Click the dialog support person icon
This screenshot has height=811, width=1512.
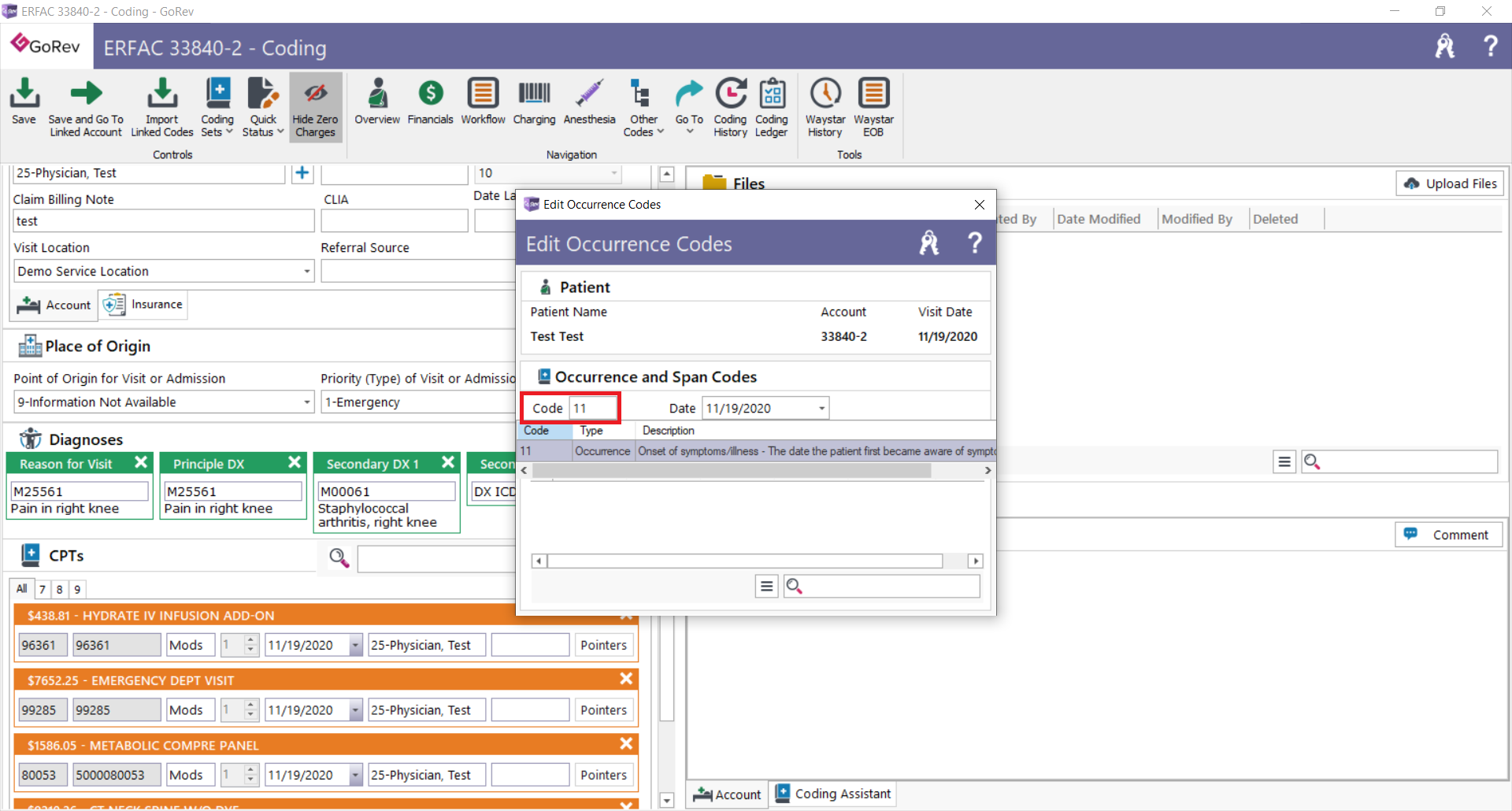pyautogui.click(x=929, y=243)
